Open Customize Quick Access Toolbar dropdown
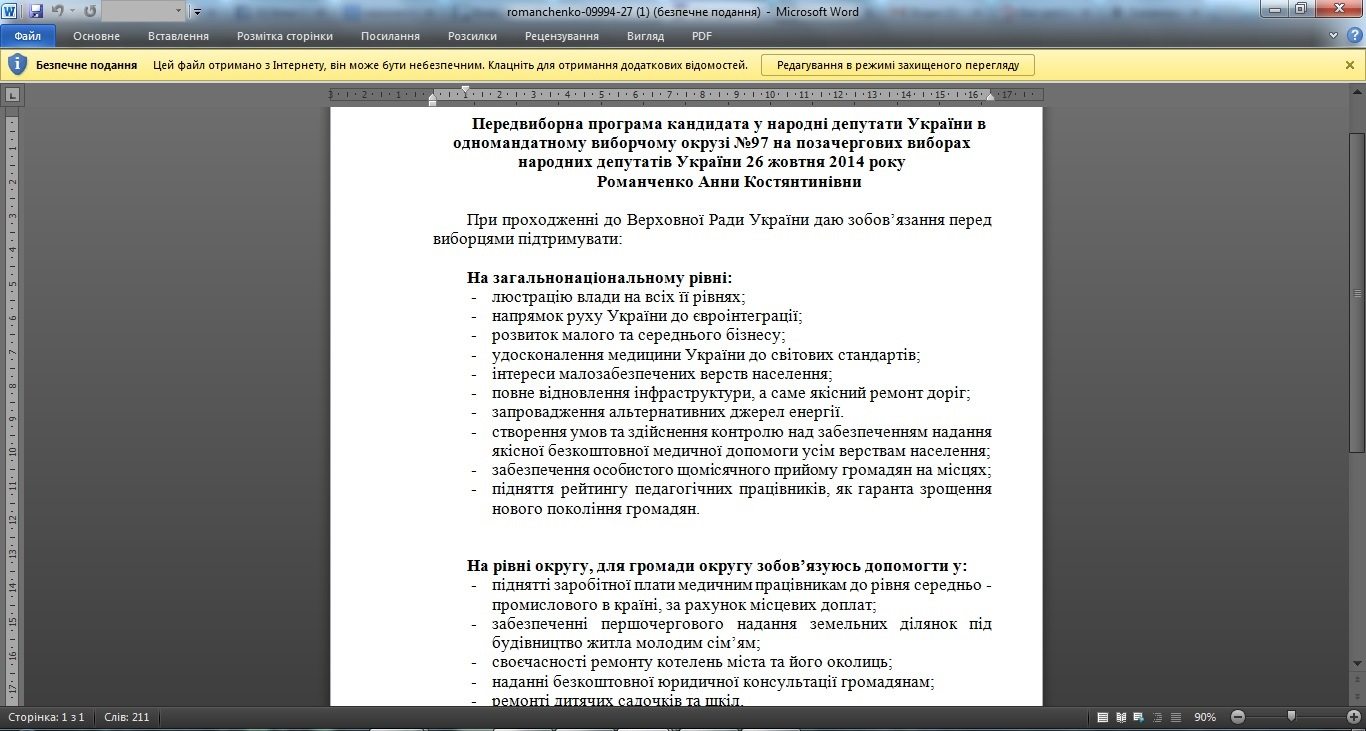This screenshot has height=731, width=1366. pyautogui.click(x=197, y=12)
